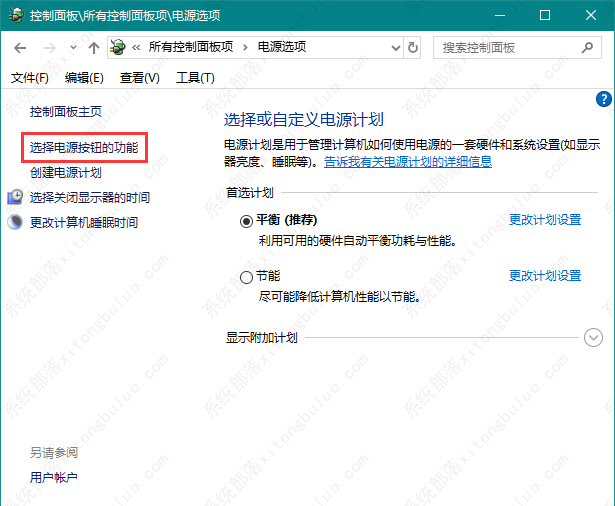Screen dimensions: 615x506
Task: Click the moon icon for sleep settings
Action: 15,222
